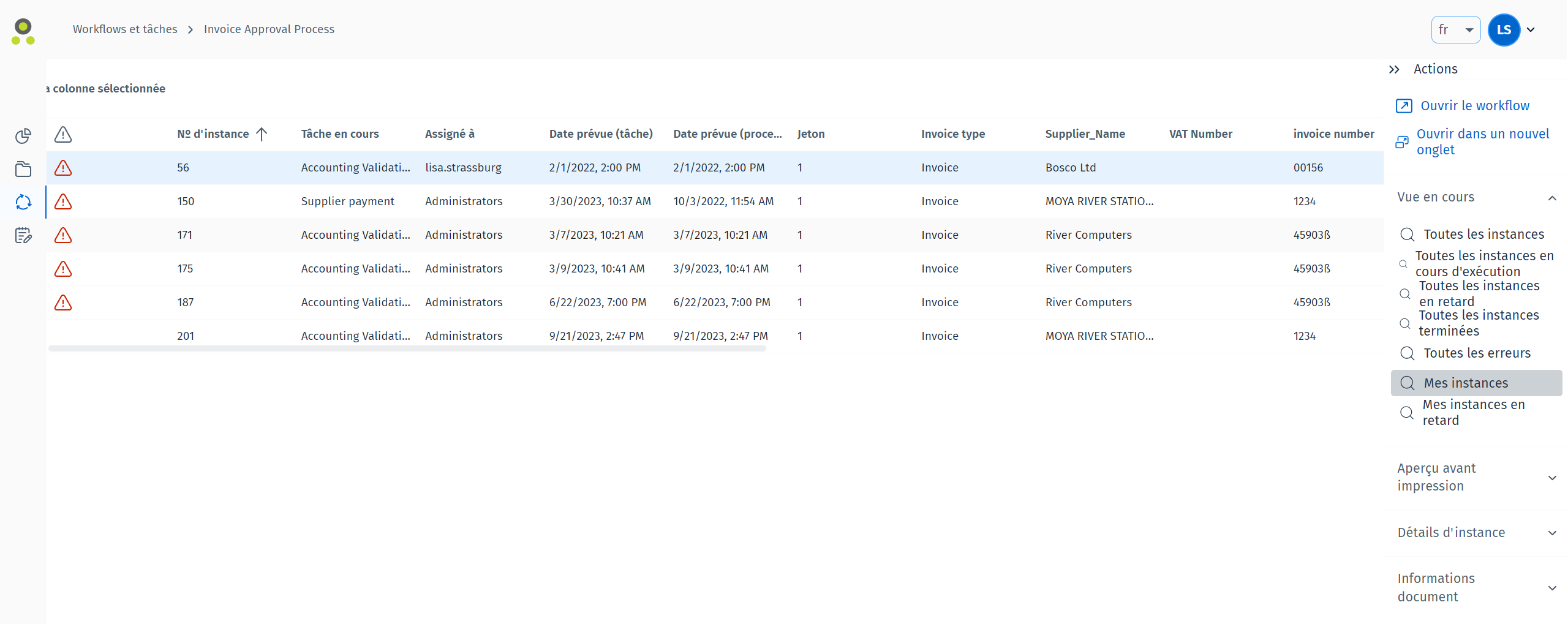Image resolution: width=1568 pixels, height=624 pixels.
Task: Select the workflows refresh-arrows sidebar icon
Action: [x=23, y=202]
